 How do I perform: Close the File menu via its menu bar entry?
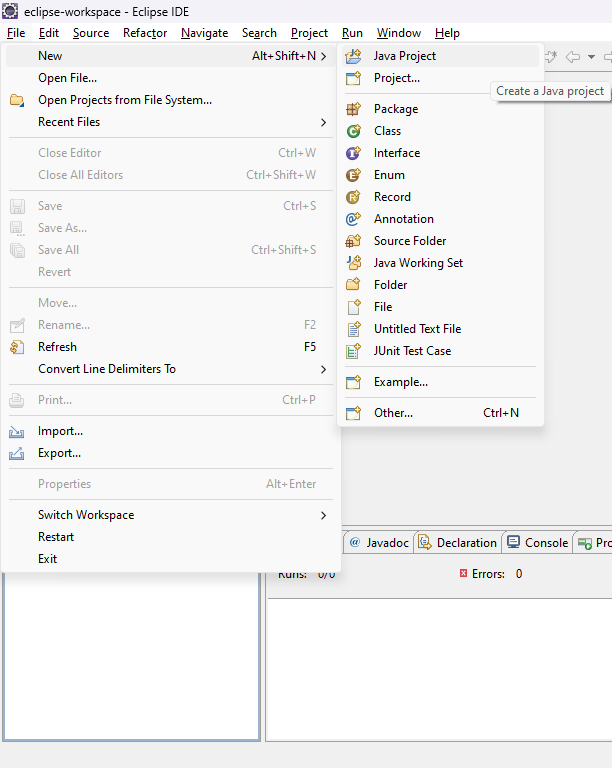click(x=16, y=33)
